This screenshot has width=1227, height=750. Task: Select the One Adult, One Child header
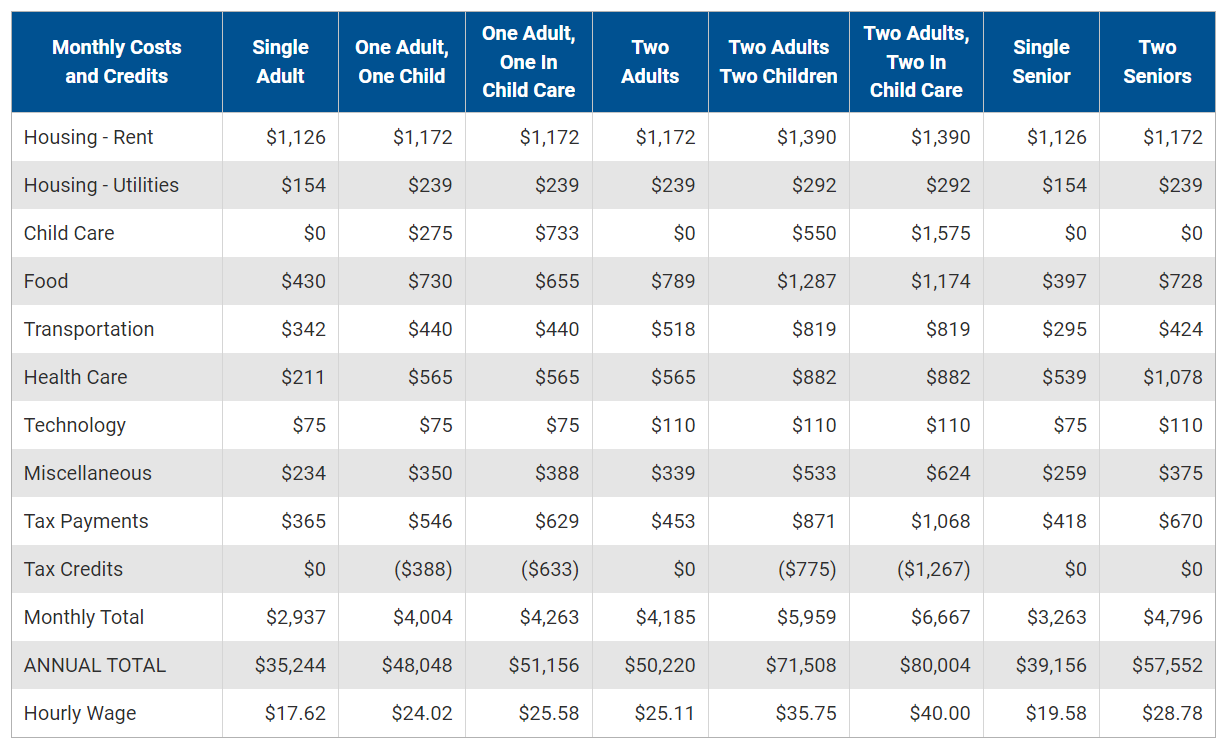402,62
